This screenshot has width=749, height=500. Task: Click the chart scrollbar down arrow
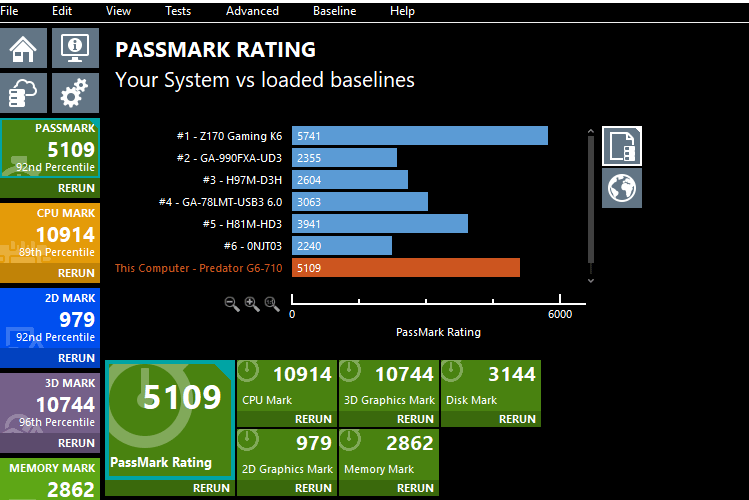tap(591, 281)
